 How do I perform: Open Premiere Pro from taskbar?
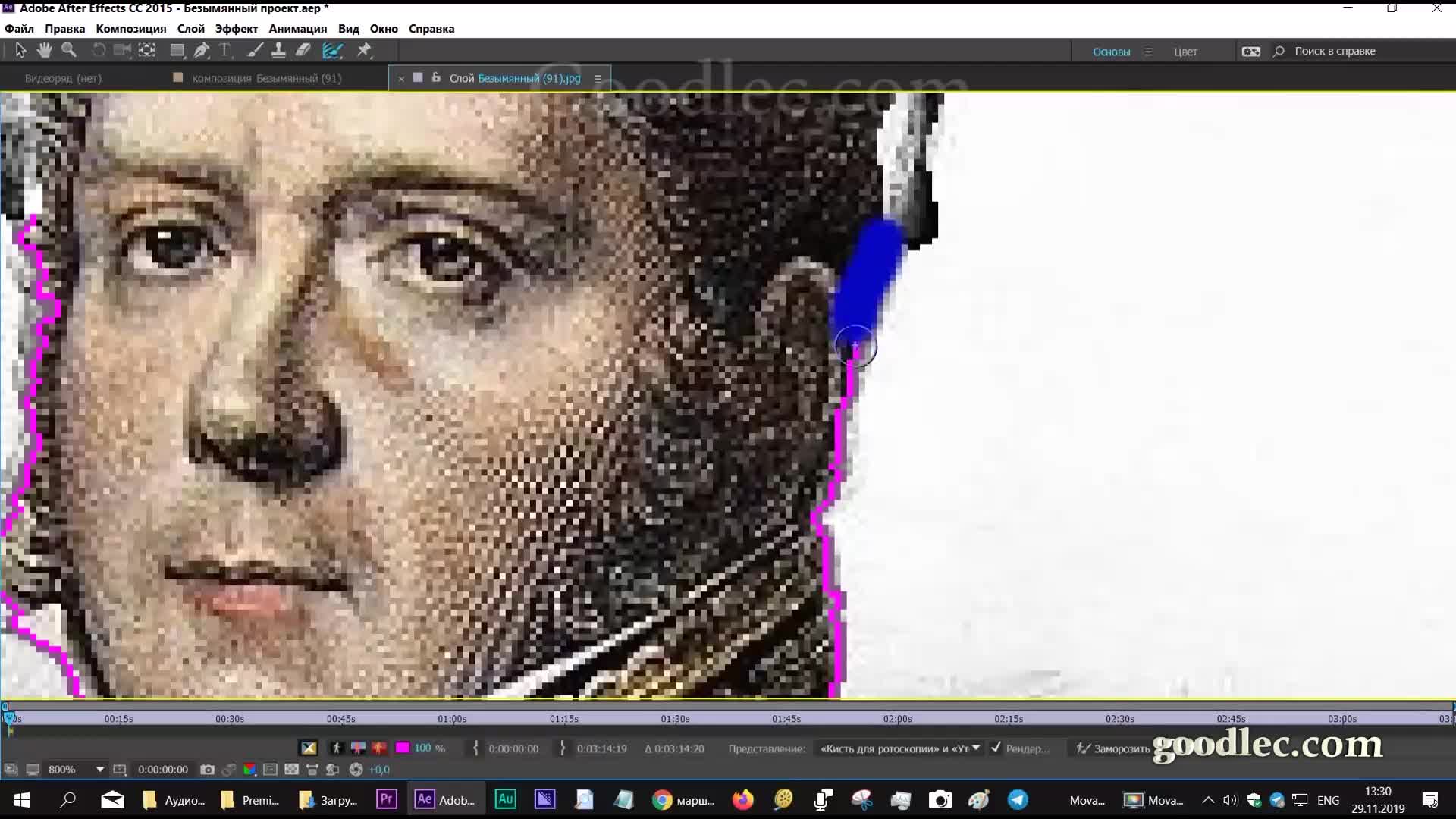pos(387,799)
